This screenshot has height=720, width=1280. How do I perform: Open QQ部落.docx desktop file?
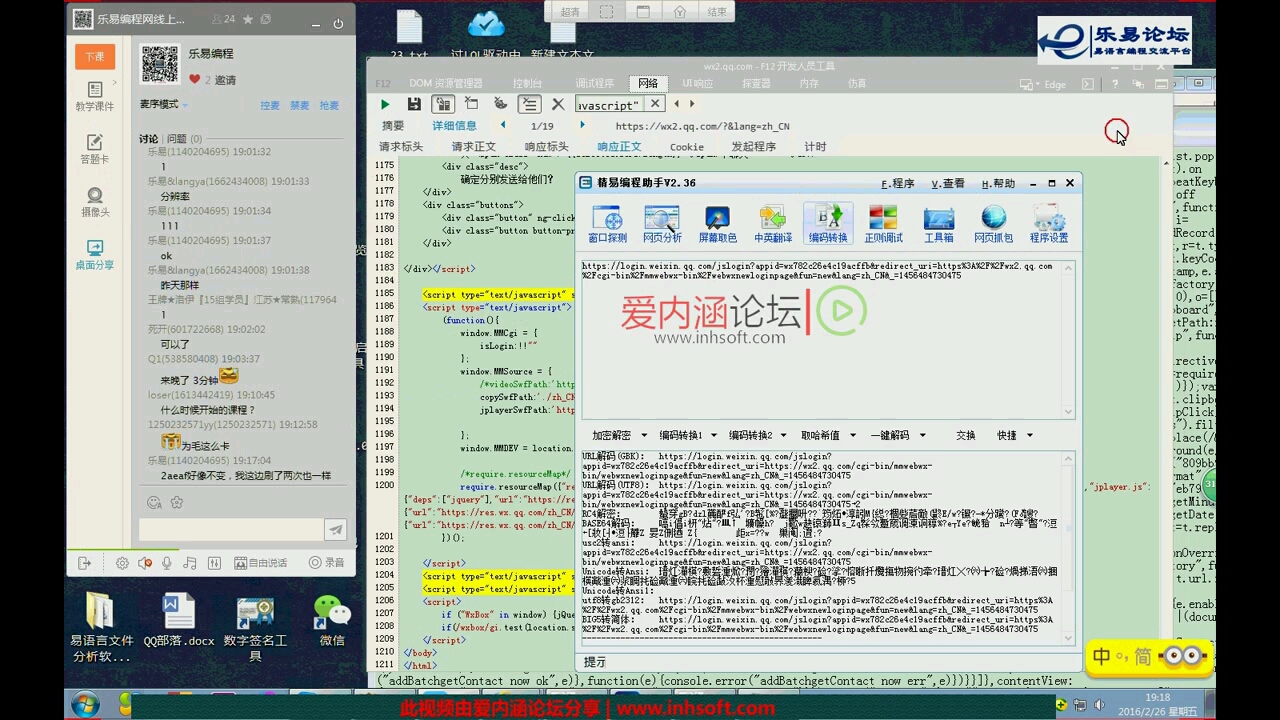tap(179, 621)
